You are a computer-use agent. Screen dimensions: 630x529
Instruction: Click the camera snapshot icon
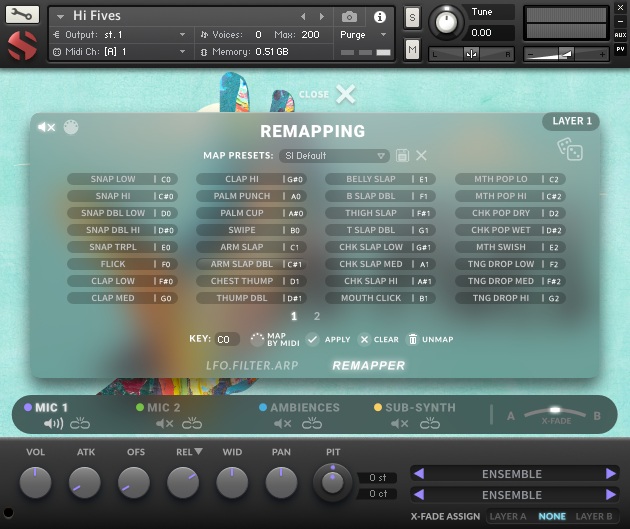[349, 17]
